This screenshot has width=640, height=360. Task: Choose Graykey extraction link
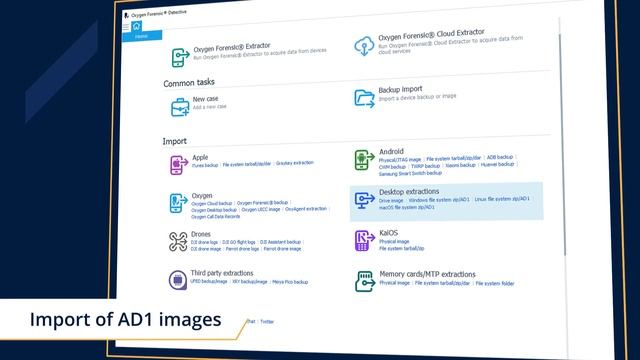pos(295,163)
